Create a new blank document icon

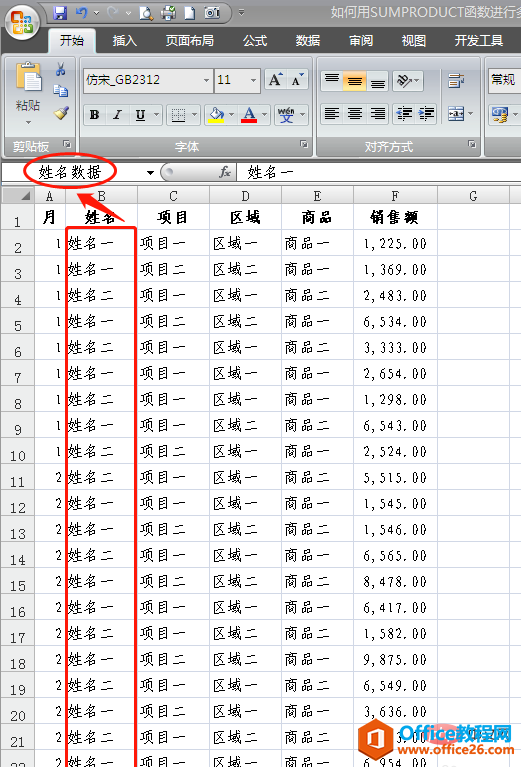189,13
